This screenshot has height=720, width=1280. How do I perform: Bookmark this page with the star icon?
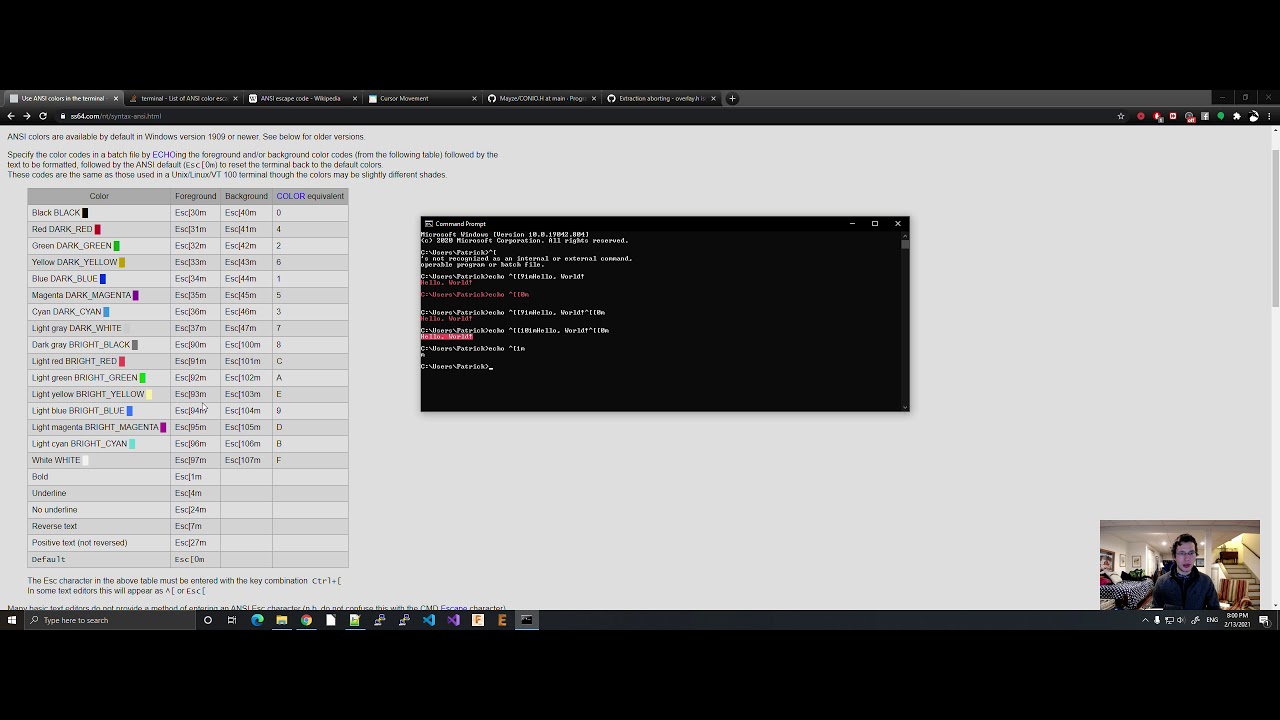[1121, 116]
